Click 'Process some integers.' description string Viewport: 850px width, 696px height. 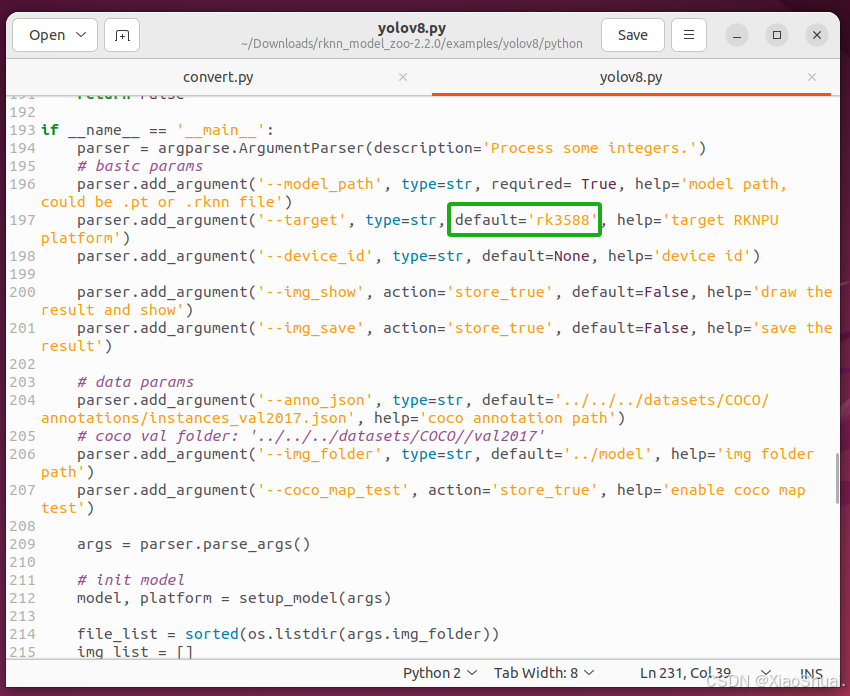590,148
